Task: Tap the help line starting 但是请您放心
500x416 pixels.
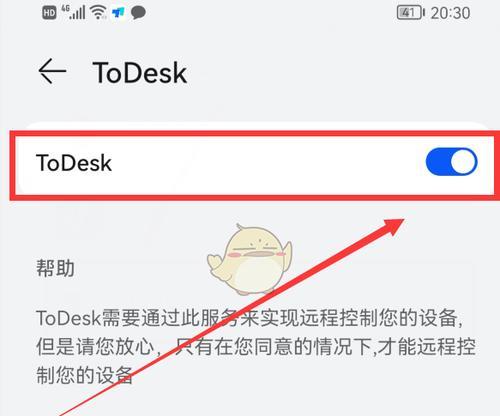Action: coord(256,347)
